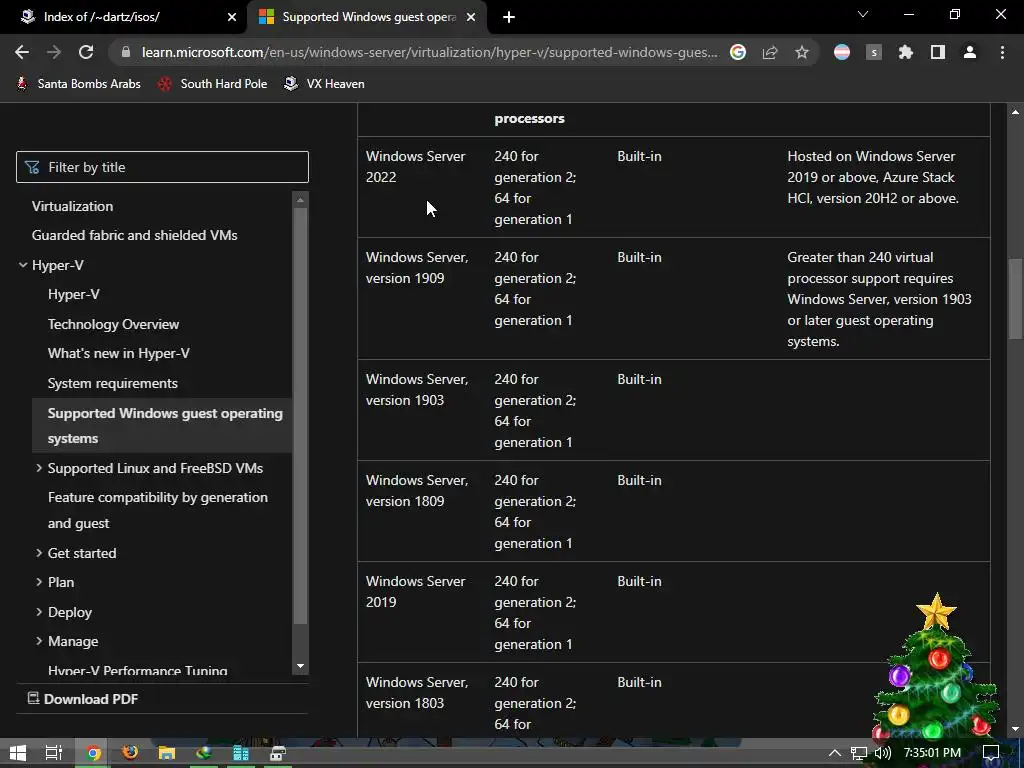
Task: Open the nested 'Hyper-V' sidebar page
Action: 74,295
